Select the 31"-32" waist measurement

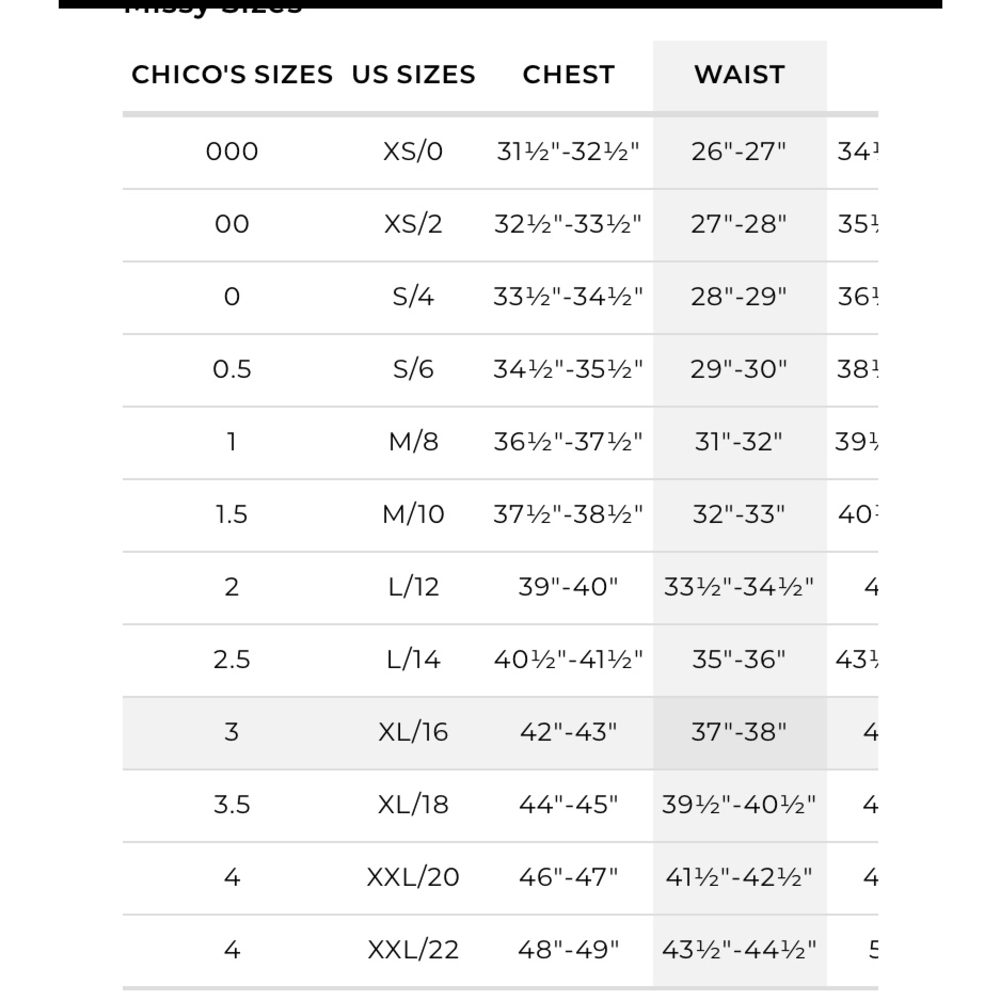pos(739,442)
